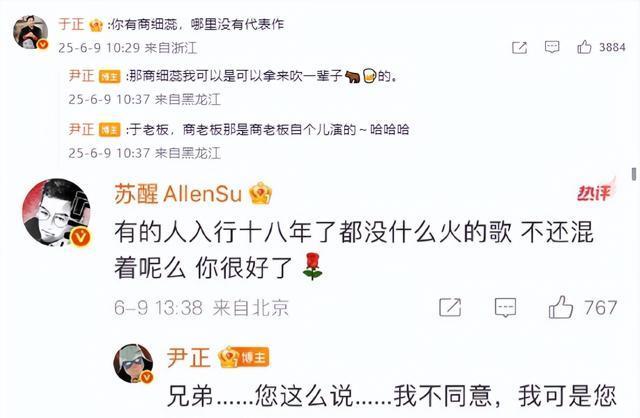
Task: Share the top comment about 商细蕊
Action: (519, 48)
